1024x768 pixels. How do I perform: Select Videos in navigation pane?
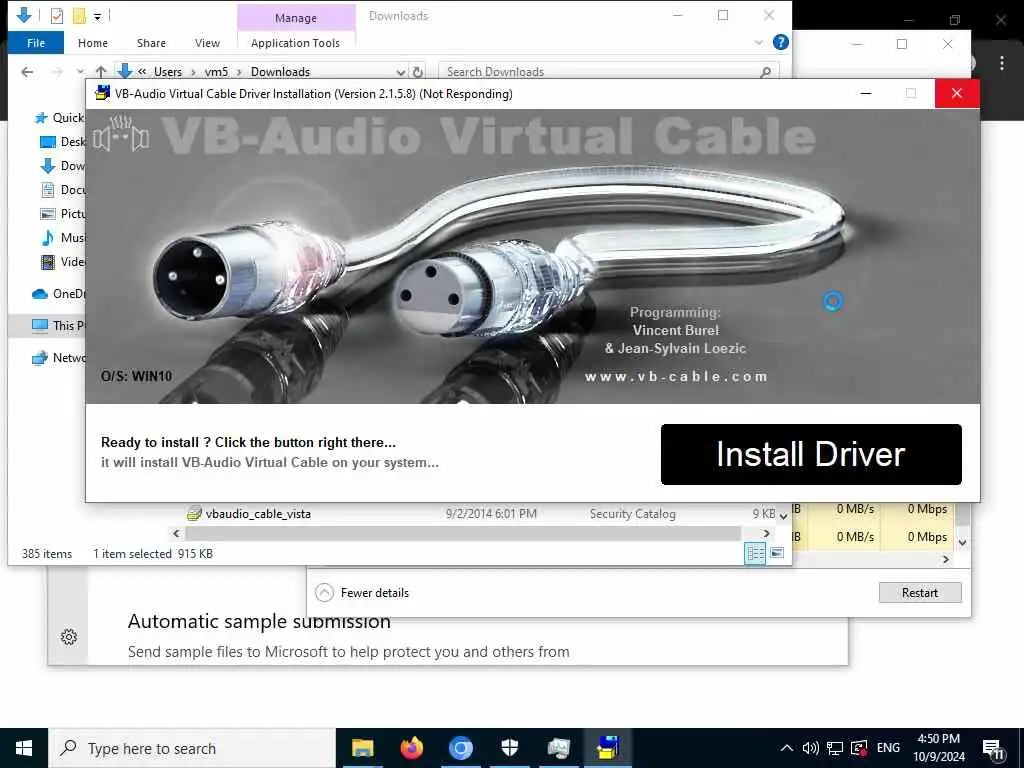[x=63, y=262]
